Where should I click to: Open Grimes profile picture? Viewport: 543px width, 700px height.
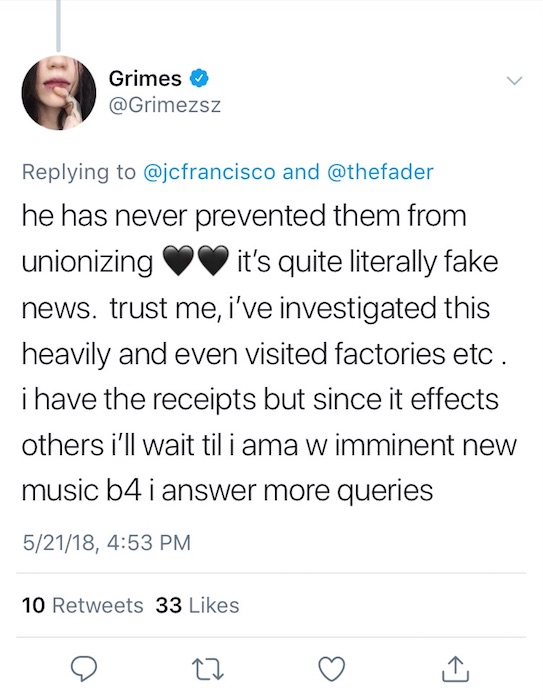[x=59, y=93]
